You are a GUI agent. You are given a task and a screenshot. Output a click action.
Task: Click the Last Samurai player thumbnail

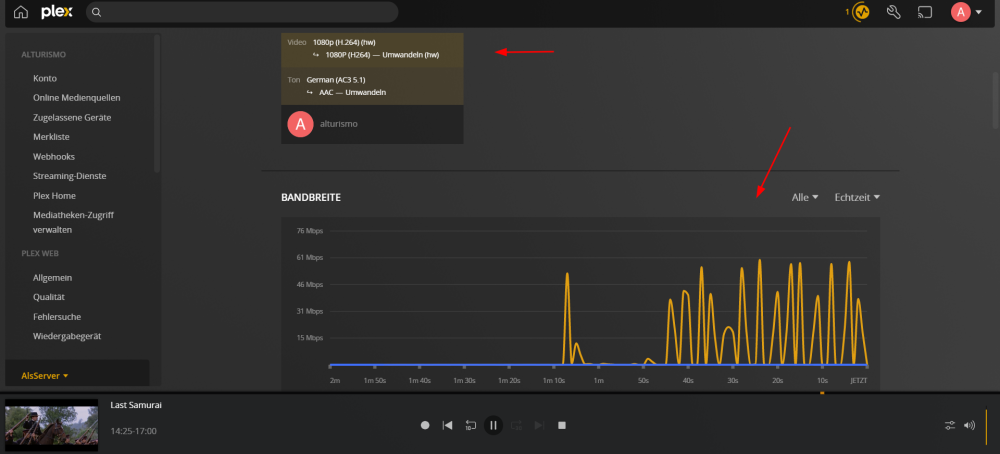[52, 425]
